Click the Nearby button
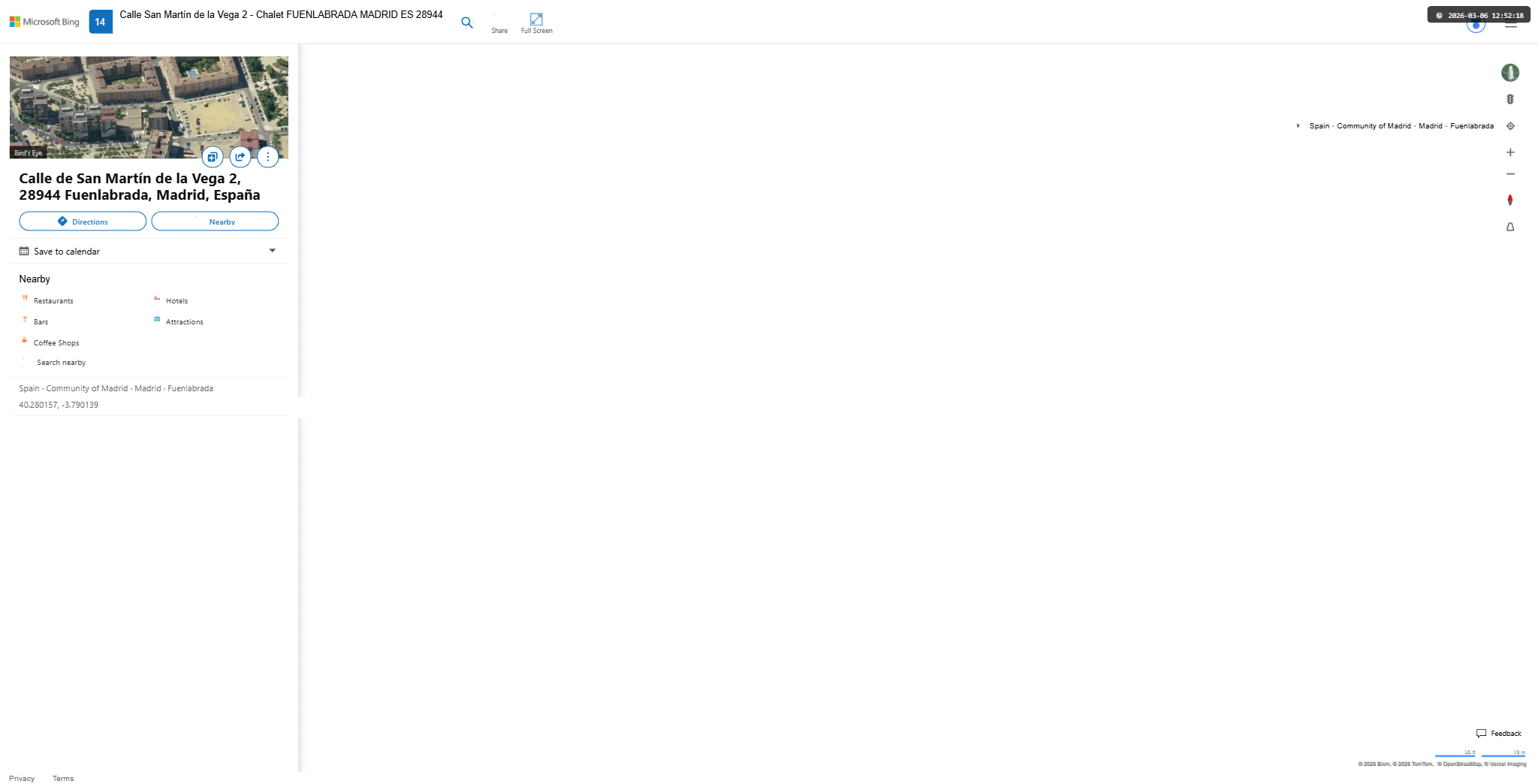Screen dimensions: 1538x784 click(x=215, y=222)
